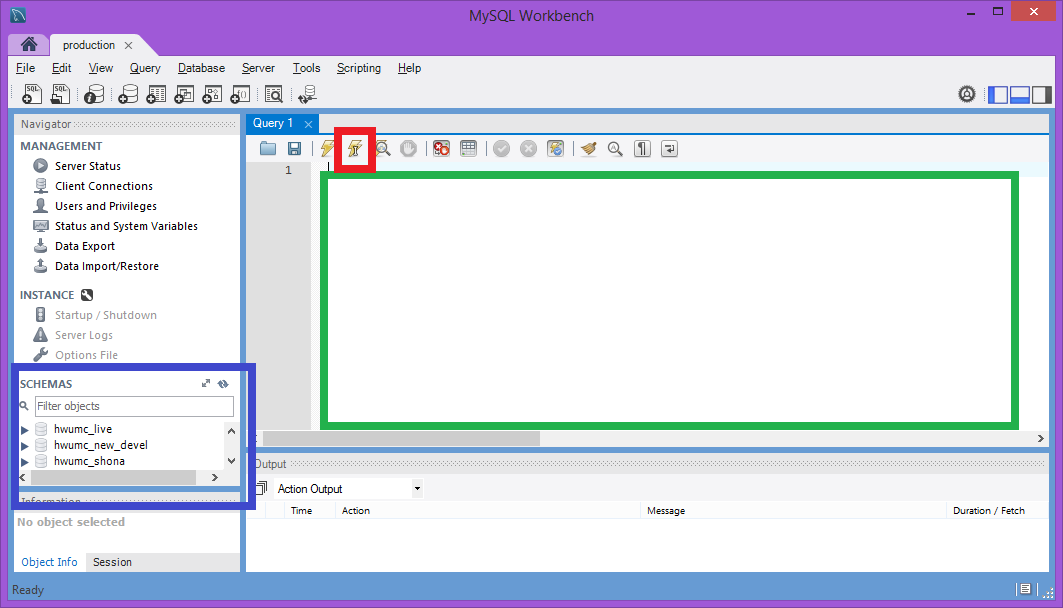
Task: Open the Scripting menu
Action: [359, 68]
